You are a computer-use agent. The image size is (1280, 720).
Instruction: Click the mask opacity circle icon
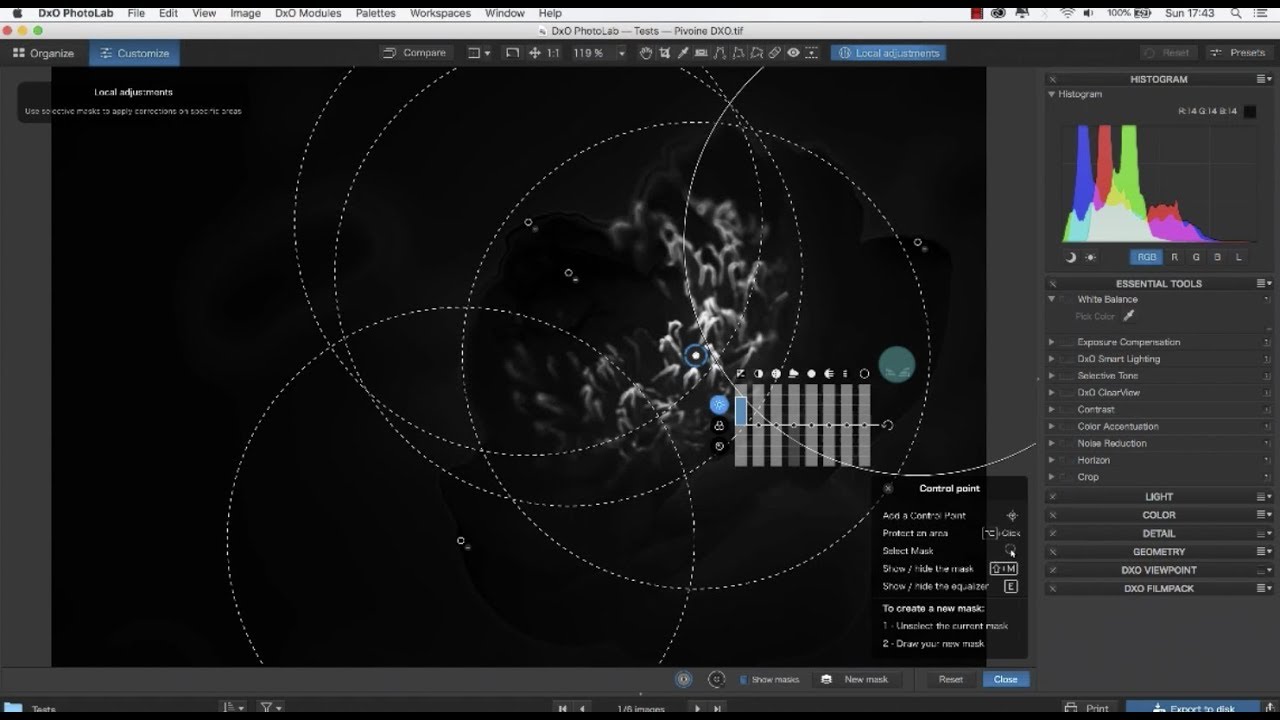pyautogui.click(x=684, y=679)
